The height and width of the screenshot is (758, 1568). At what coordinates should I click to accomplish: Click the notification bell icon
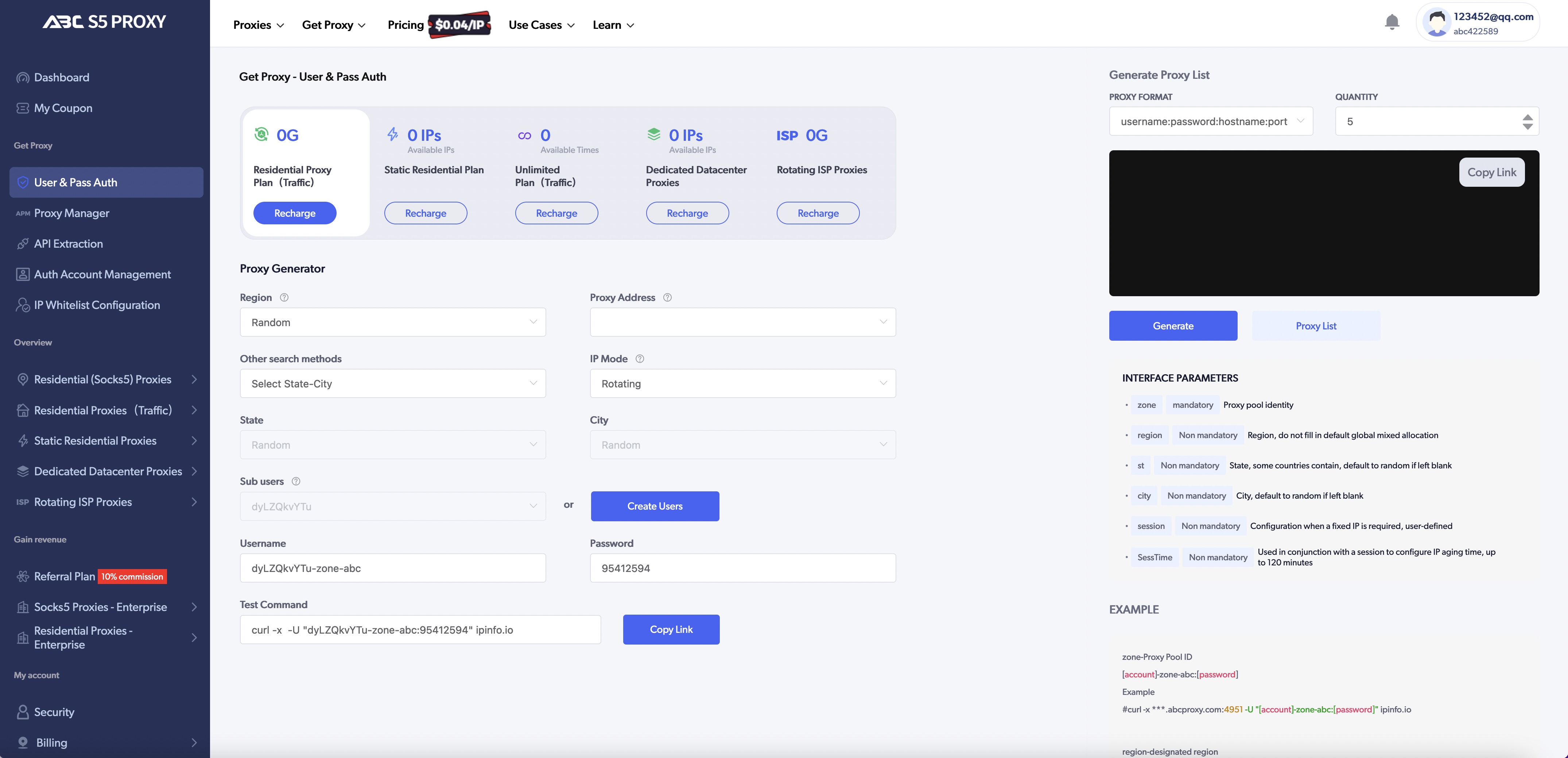click(1392, 22)
